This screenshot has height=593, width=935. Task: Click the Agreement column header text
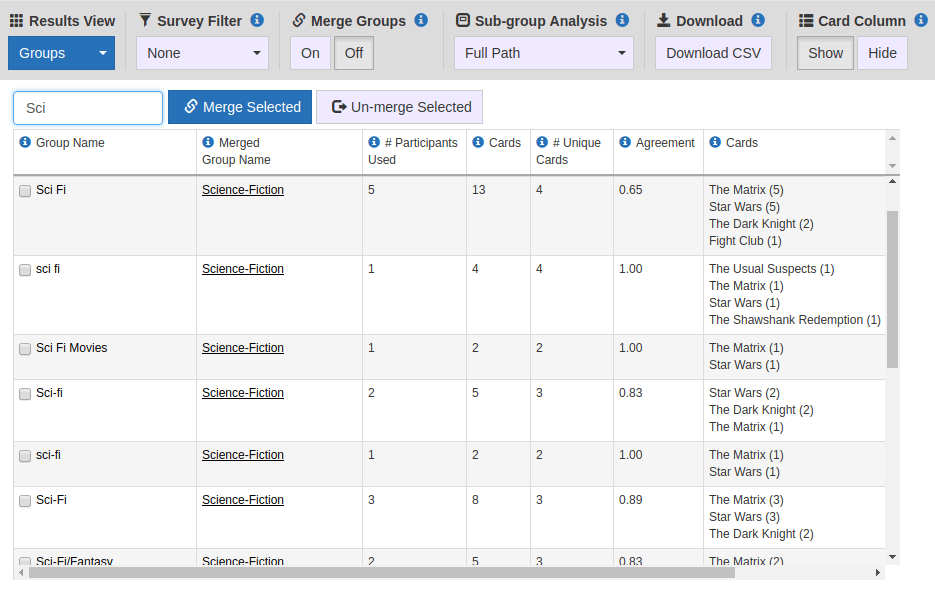pyautogui.click(x=665, y=143)
